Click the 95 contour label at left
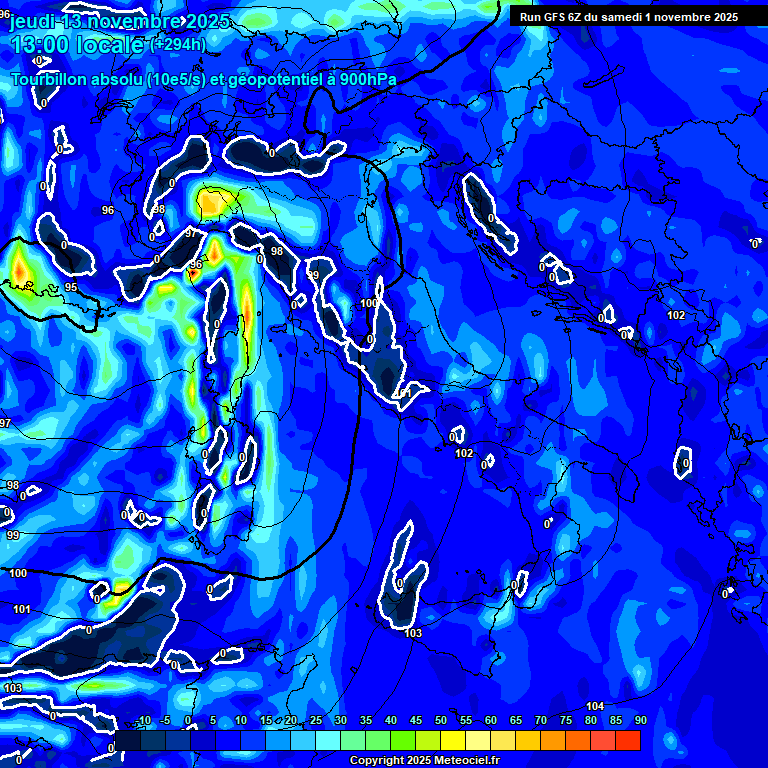The width and height of the screenshot is (768, 768). click(x=71, y=287)
